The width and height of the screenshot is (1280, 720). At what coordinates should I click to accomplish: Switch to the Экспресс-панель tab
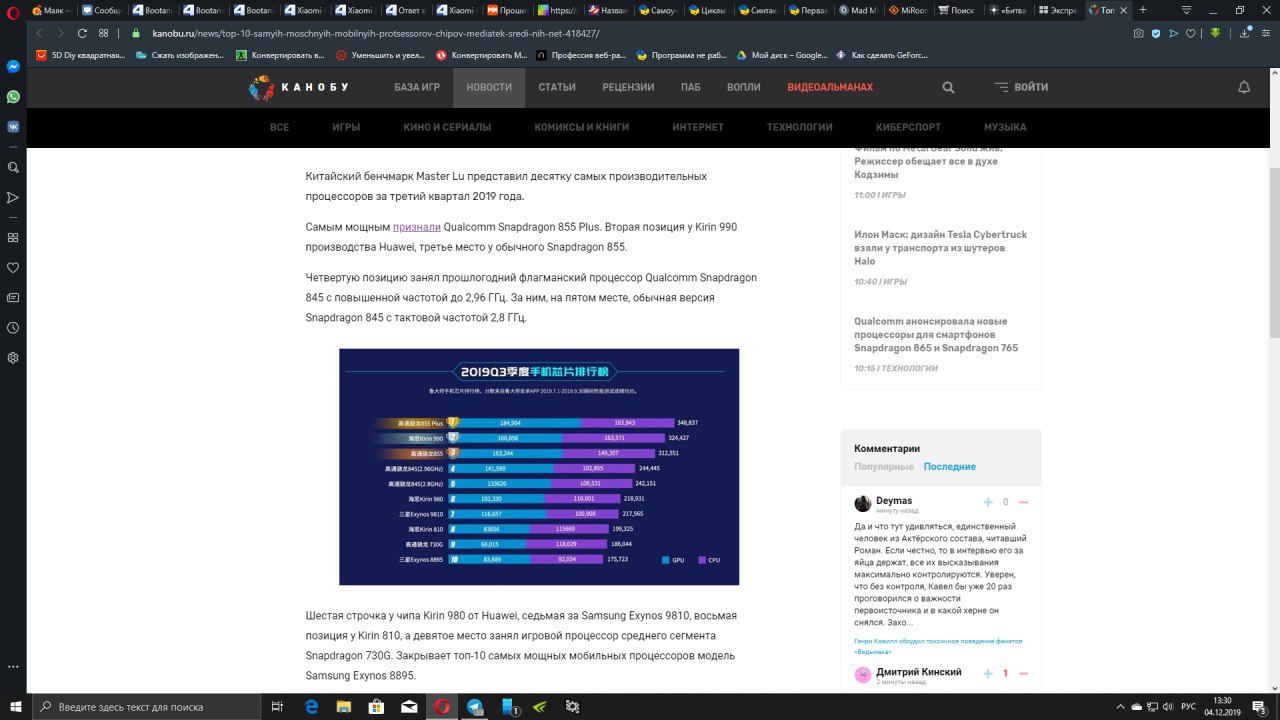click(1060, 10)
